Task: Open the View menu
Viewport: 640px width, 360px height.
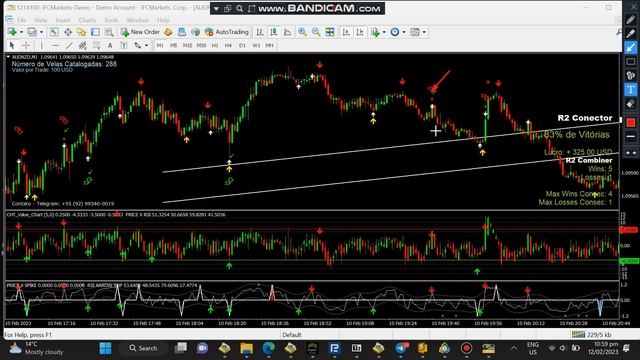Action: pyautogui.click(x=40, y=20)
